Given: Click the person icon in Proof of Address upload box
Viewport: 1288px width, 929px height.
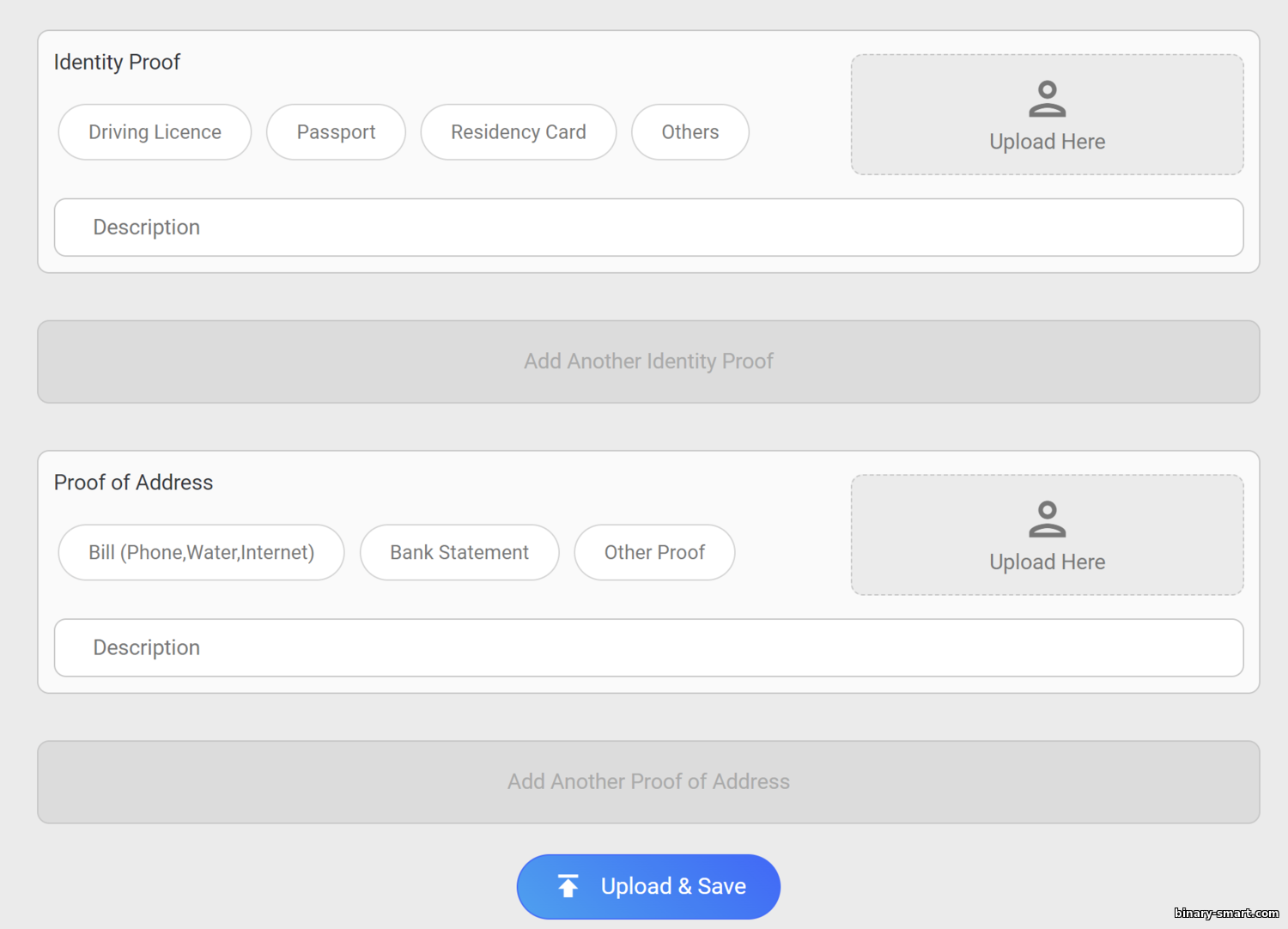Looking at the screenshot, I should [x=1047, y=519].
